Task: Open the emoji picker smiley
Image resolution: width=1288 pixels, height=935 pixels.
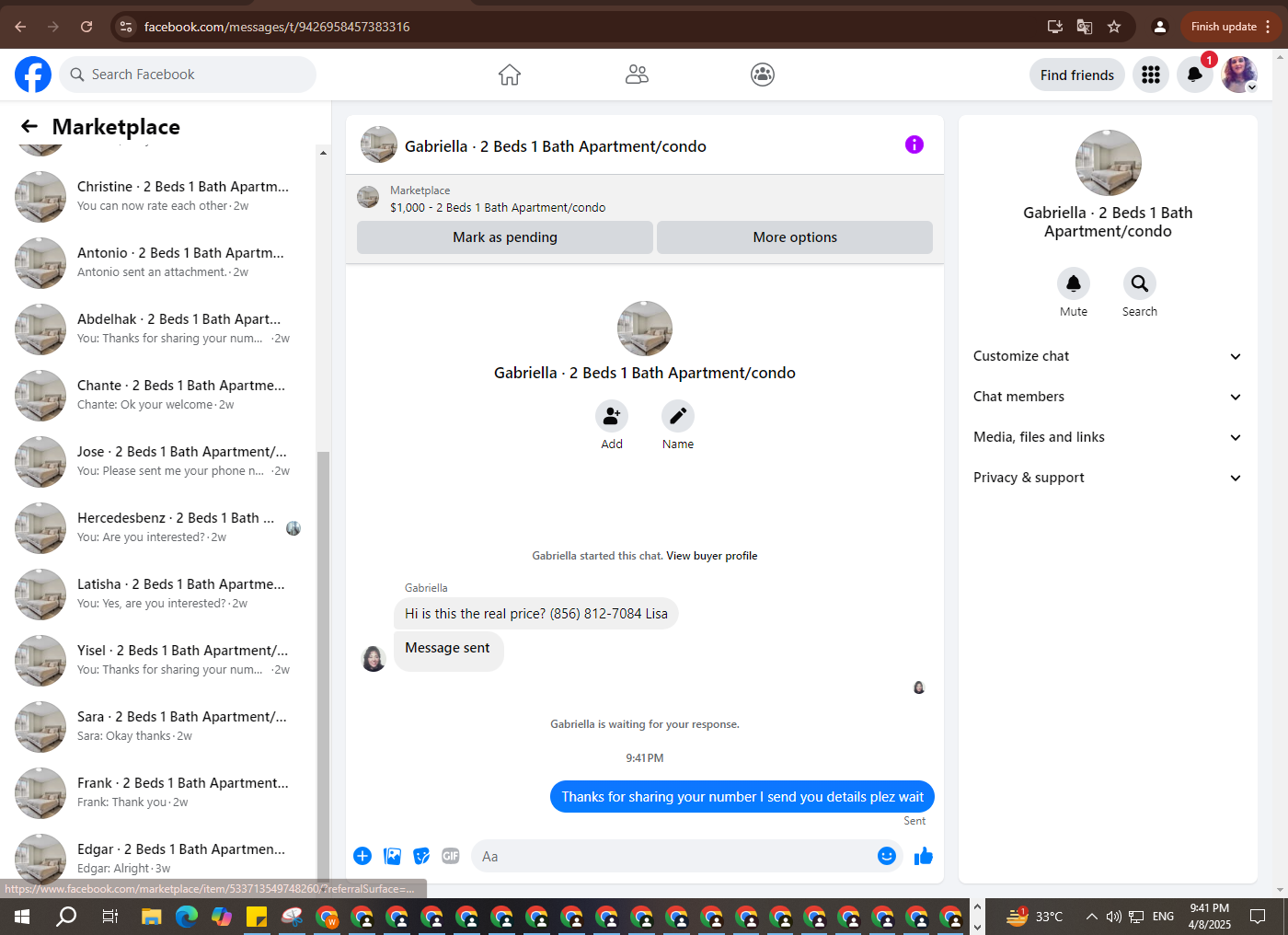Action: click(x=887, y=856)
